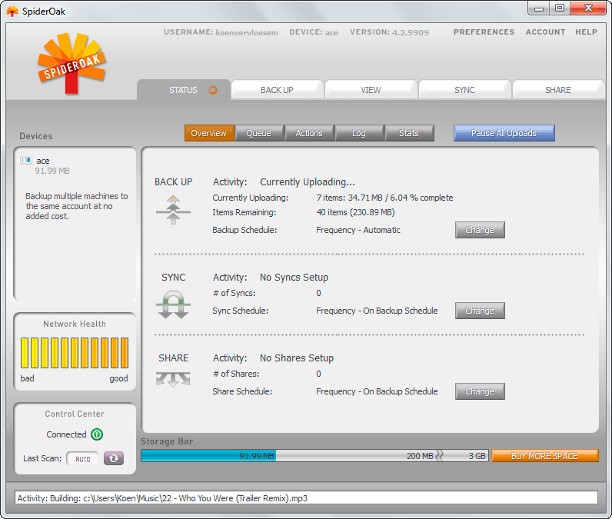Click the green Connected status icon
Image resolution: width=612 pixels, height=519 pixels.
pyautogui.click(x=97, y=434)
